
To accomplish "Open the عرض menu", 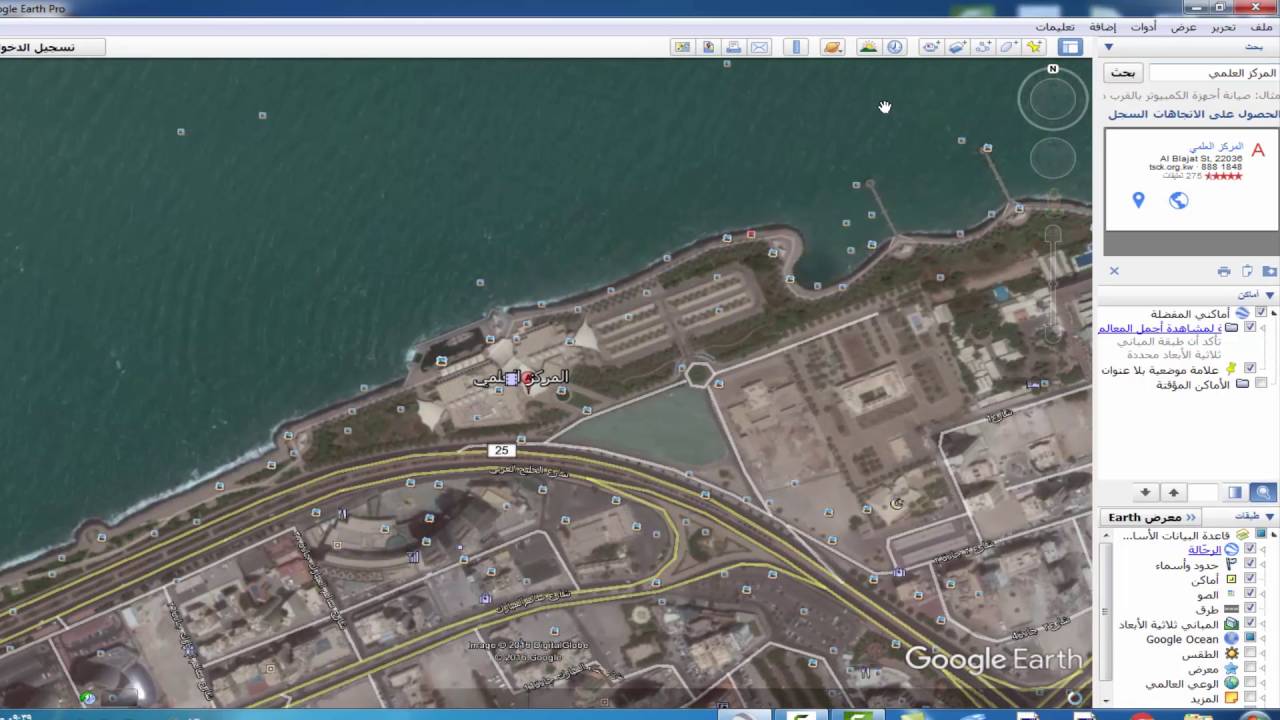I will (1184, 27).
